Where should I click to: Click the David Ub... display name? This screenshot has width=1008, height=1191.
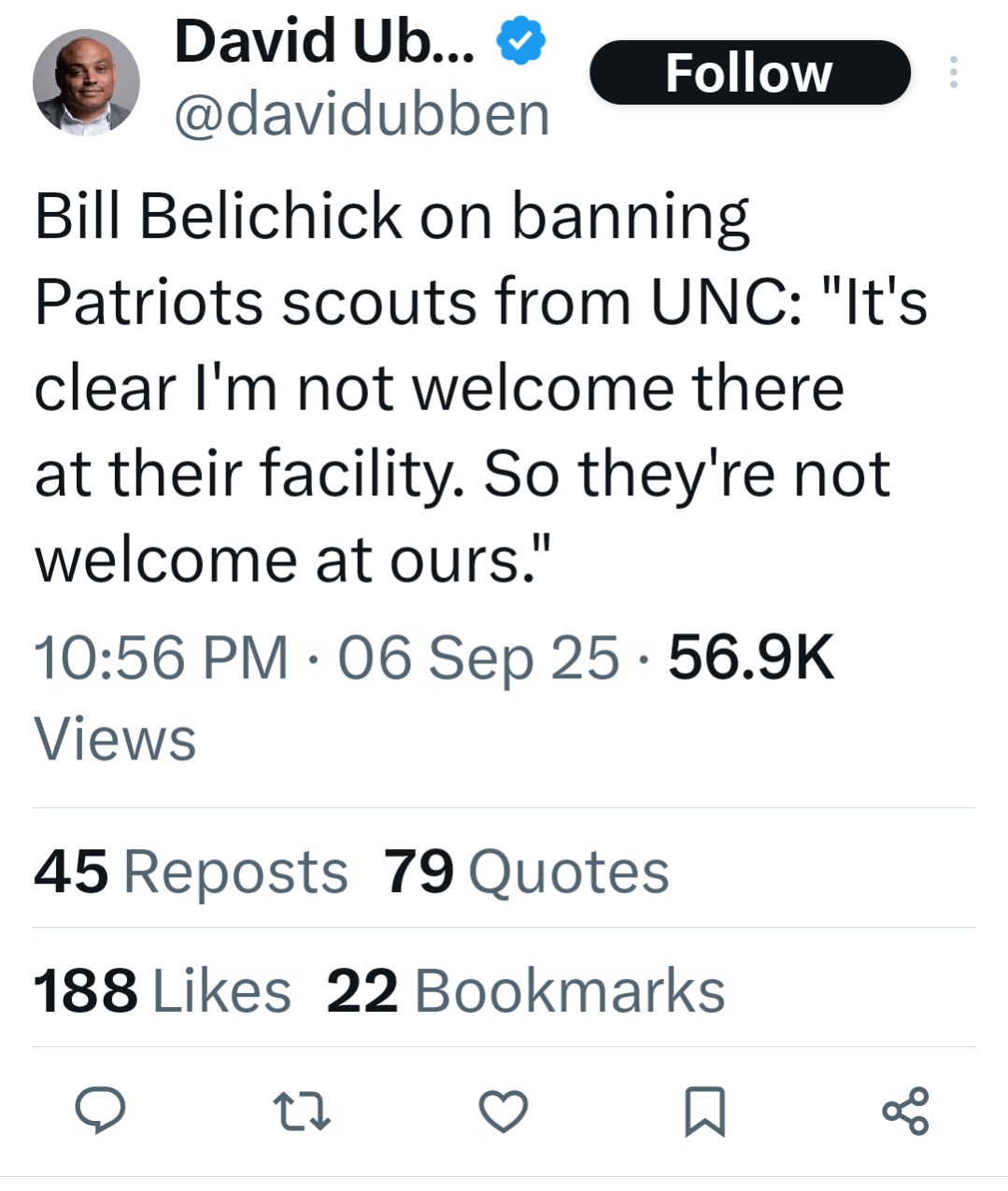323,43
